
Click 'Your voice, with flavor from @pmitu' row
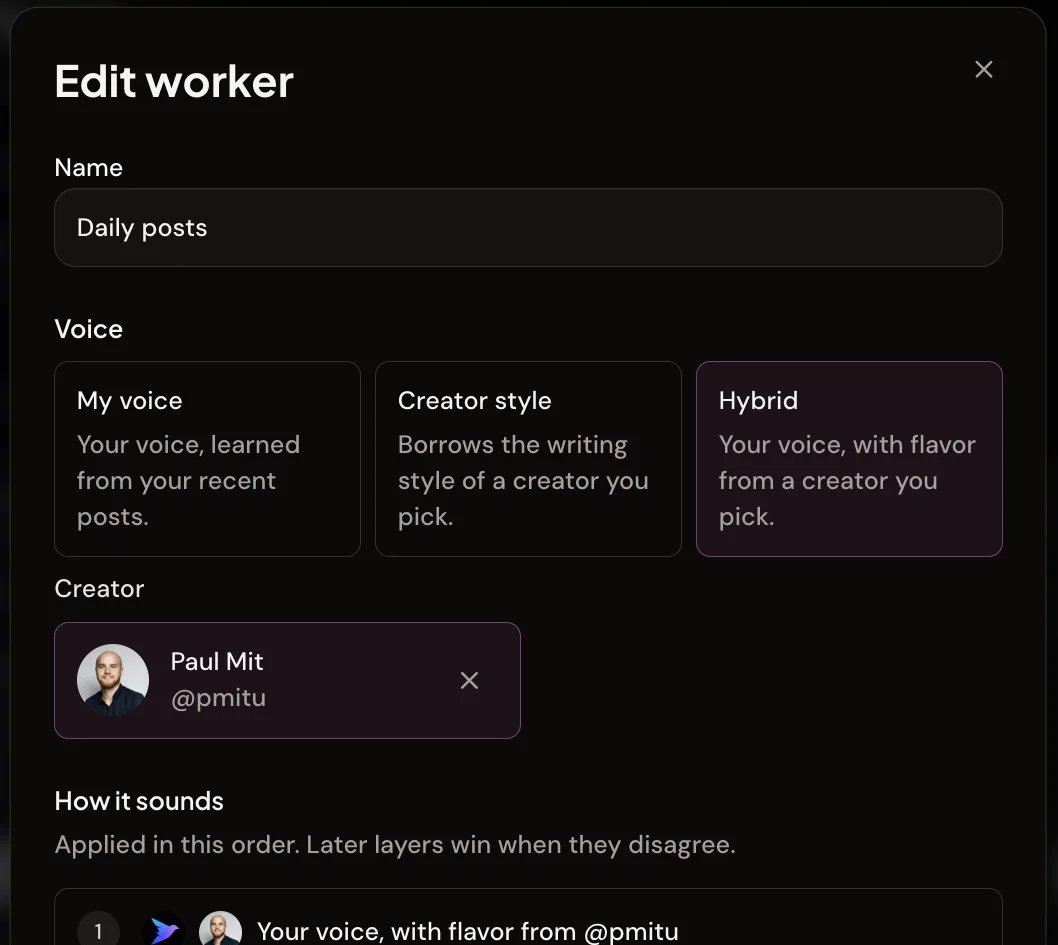click(528, 919)
